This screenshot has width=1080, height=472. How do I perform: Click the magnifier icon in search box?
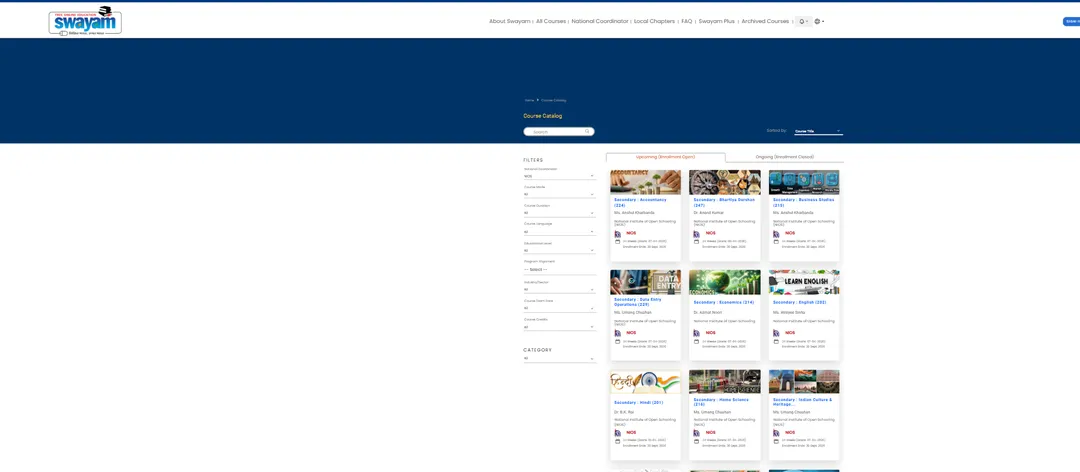[588, 131]
